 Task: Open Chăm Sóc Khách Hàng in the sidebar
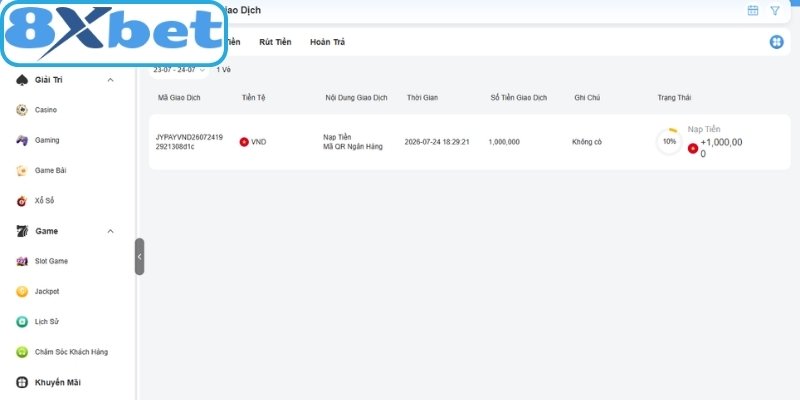click(71, 352)
